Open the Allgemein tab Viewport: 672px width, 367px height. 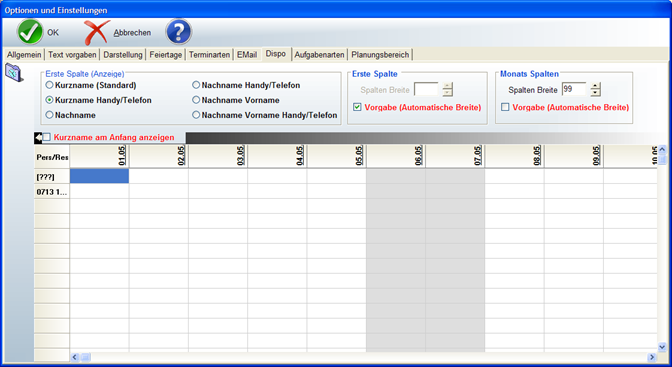pos(24,55)
